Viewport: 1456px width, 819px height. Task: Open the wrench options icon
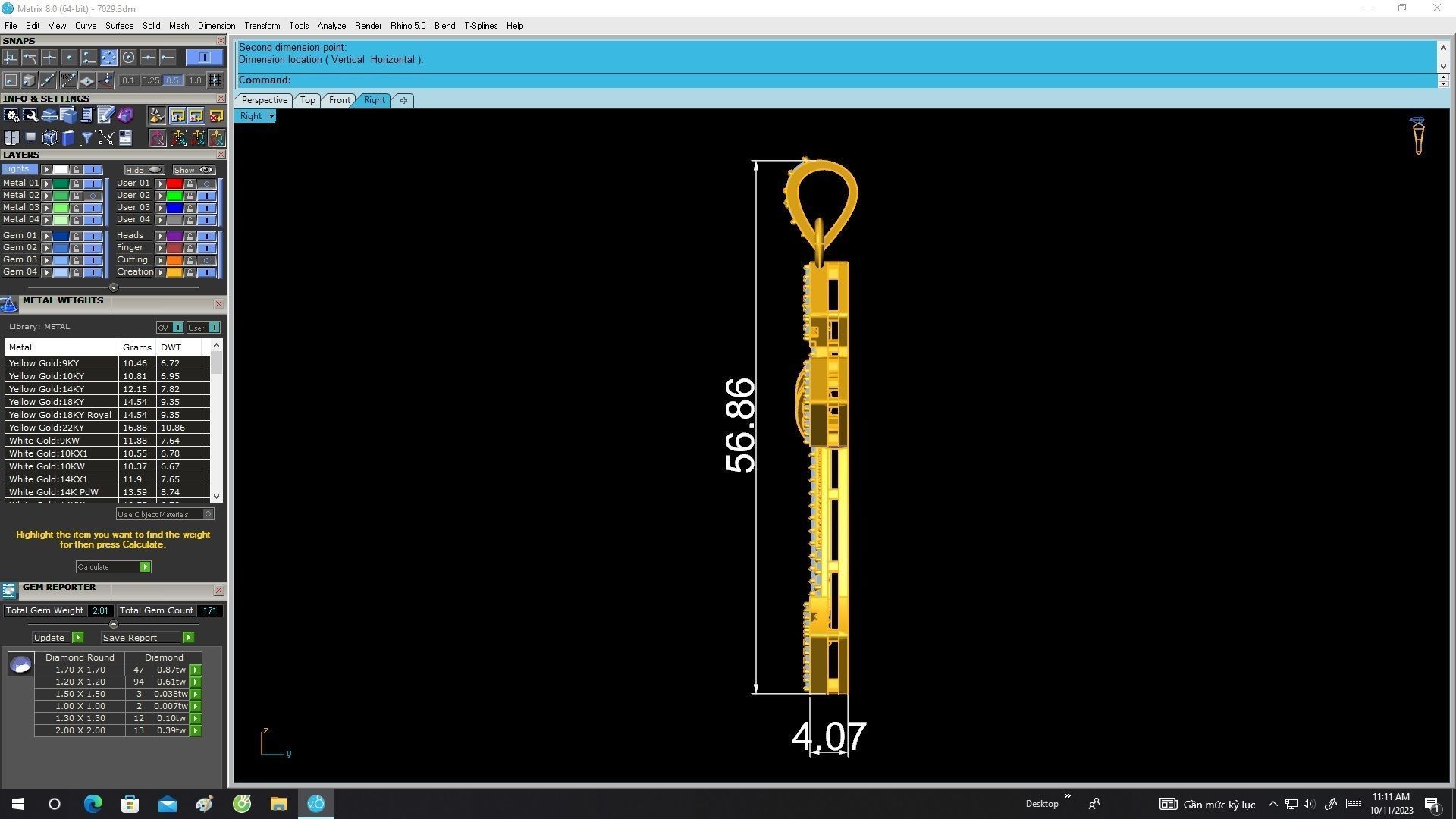(x=30, y=115)
